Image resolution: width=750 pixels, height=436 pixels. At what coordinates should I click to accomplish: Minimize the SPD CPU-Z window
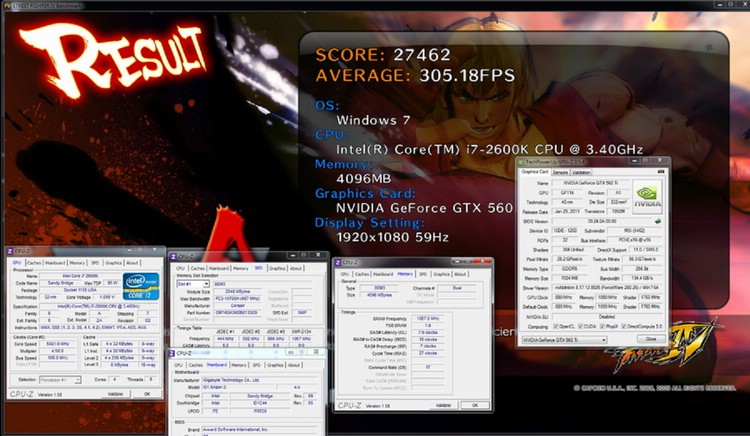coord(293,255)
